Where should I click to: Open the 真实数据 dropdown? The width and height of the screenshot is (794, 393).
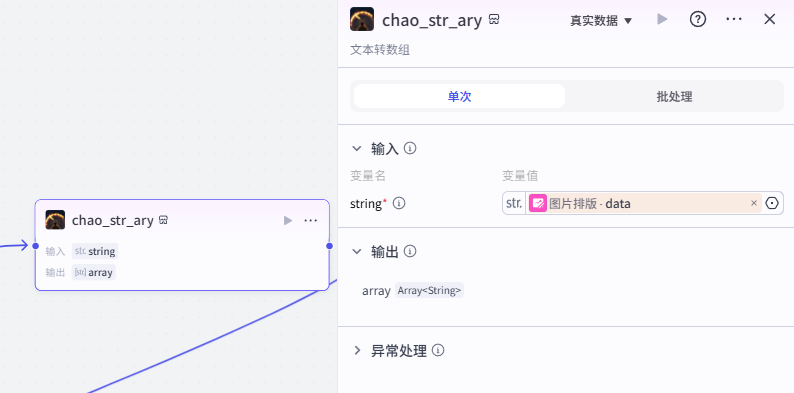tap(601, 21)
